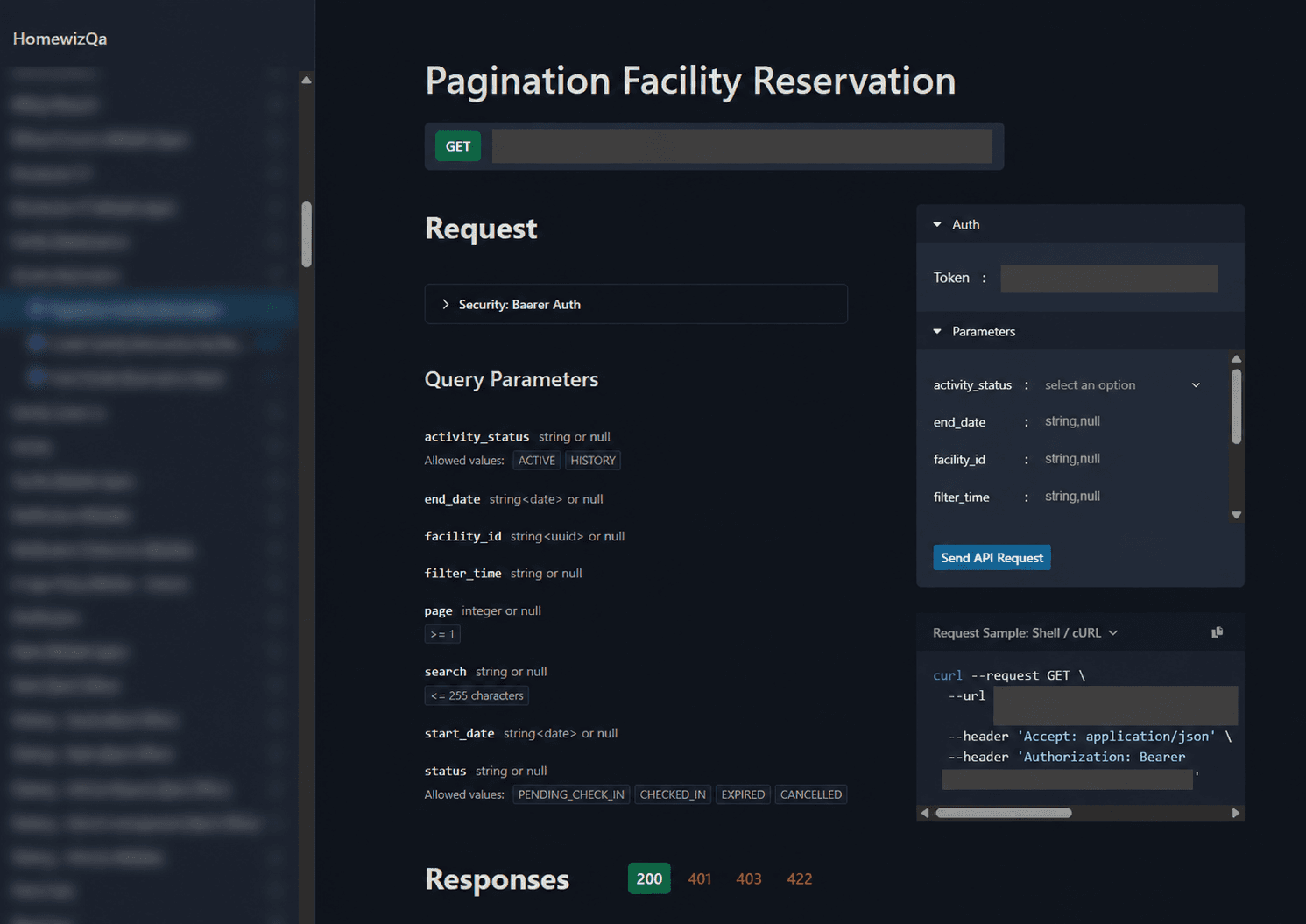The image size is (1306, 924).
Task: Select the 401 response tab
Action: 700,878
